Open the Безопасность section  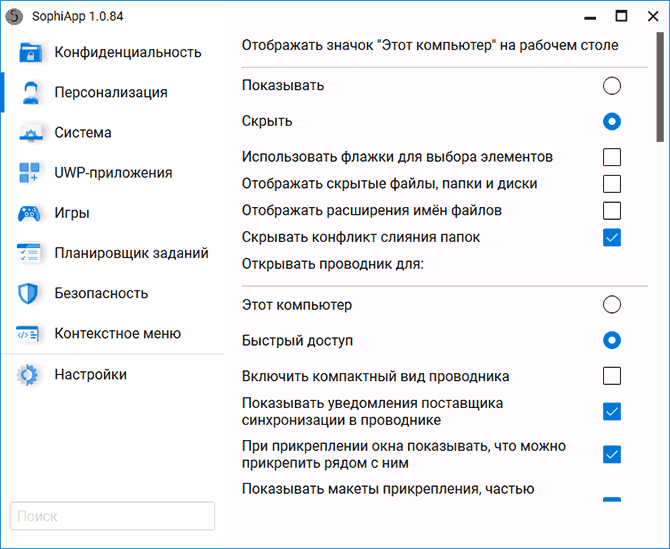[x=113, y=293]
